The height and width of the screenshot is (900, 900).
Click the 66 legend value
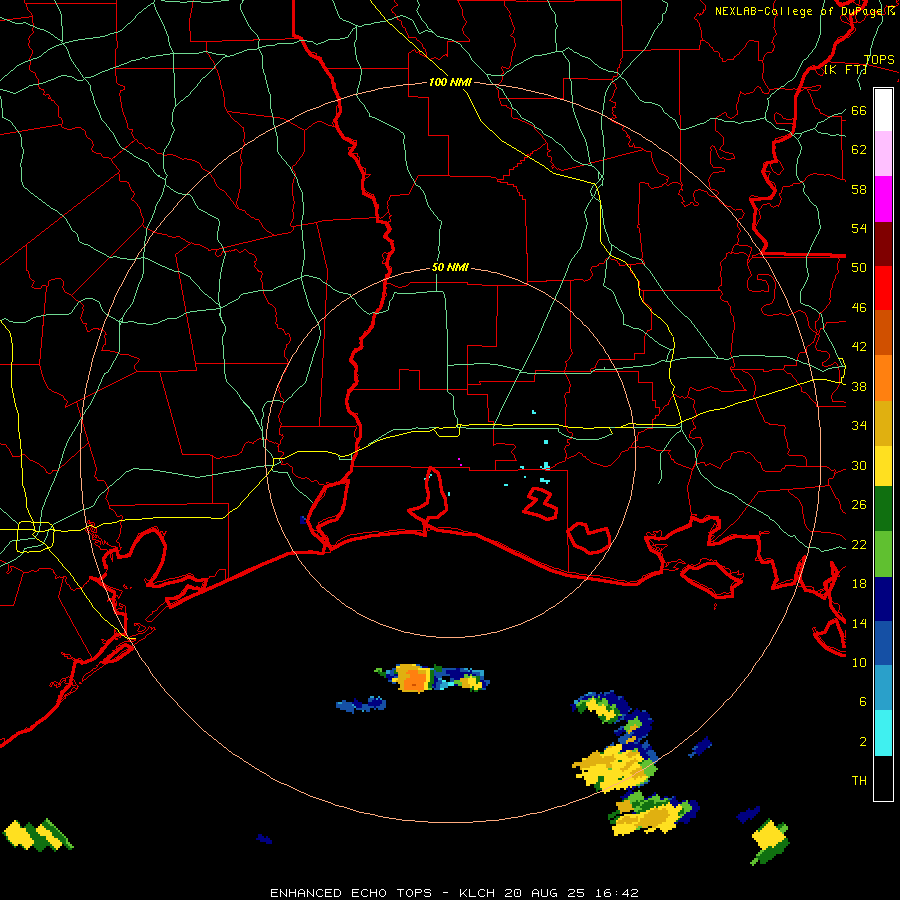[859, 110]
